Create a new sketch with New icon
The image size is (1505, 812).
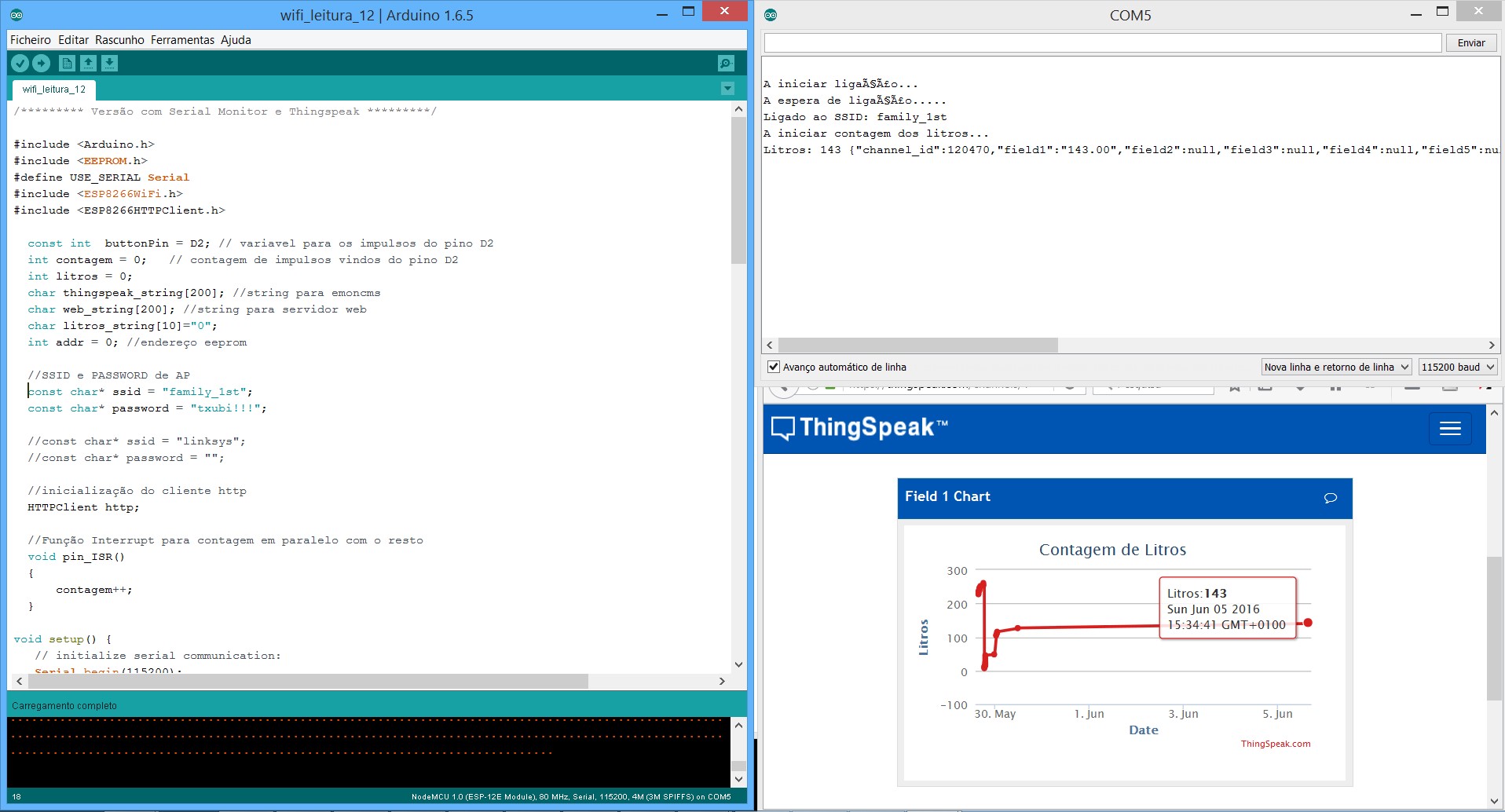[x=68, y=64]
